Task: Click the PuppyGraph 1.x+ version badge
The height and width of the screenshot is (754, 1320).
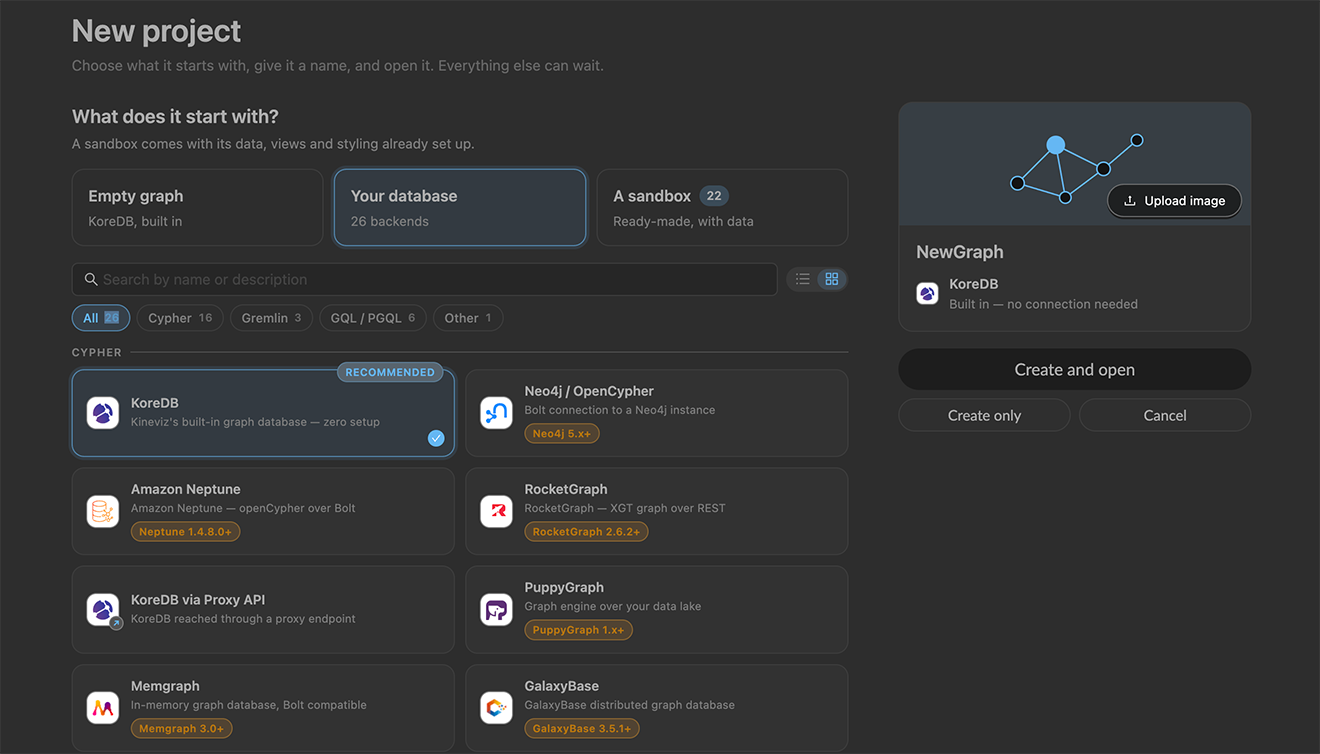Action: click(579, 630)
